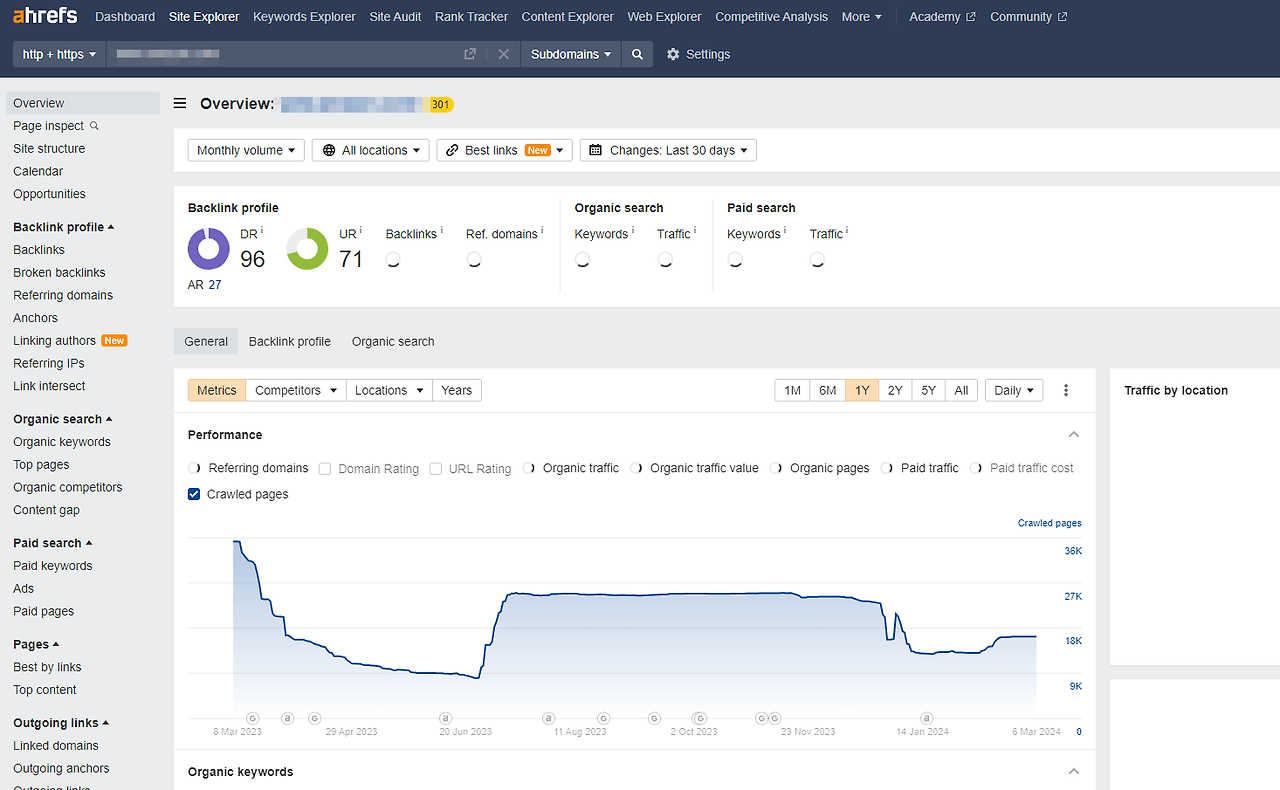This screenshot has height=790, width=1280.
Task: Click the Ahrefs logo
Action: coord(45,16)
